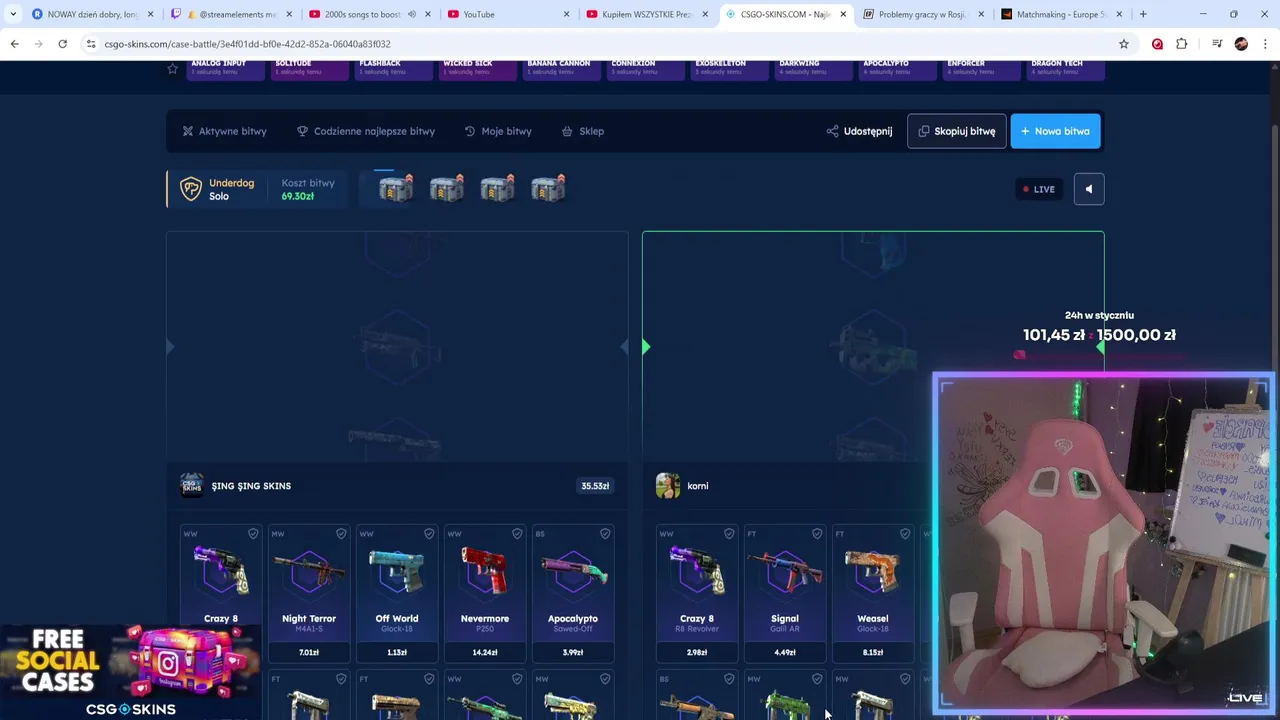Open Aktywne bitwy tab
Image resolution: width=1280 pixels, height=720 pixels.
click(224, 131)
